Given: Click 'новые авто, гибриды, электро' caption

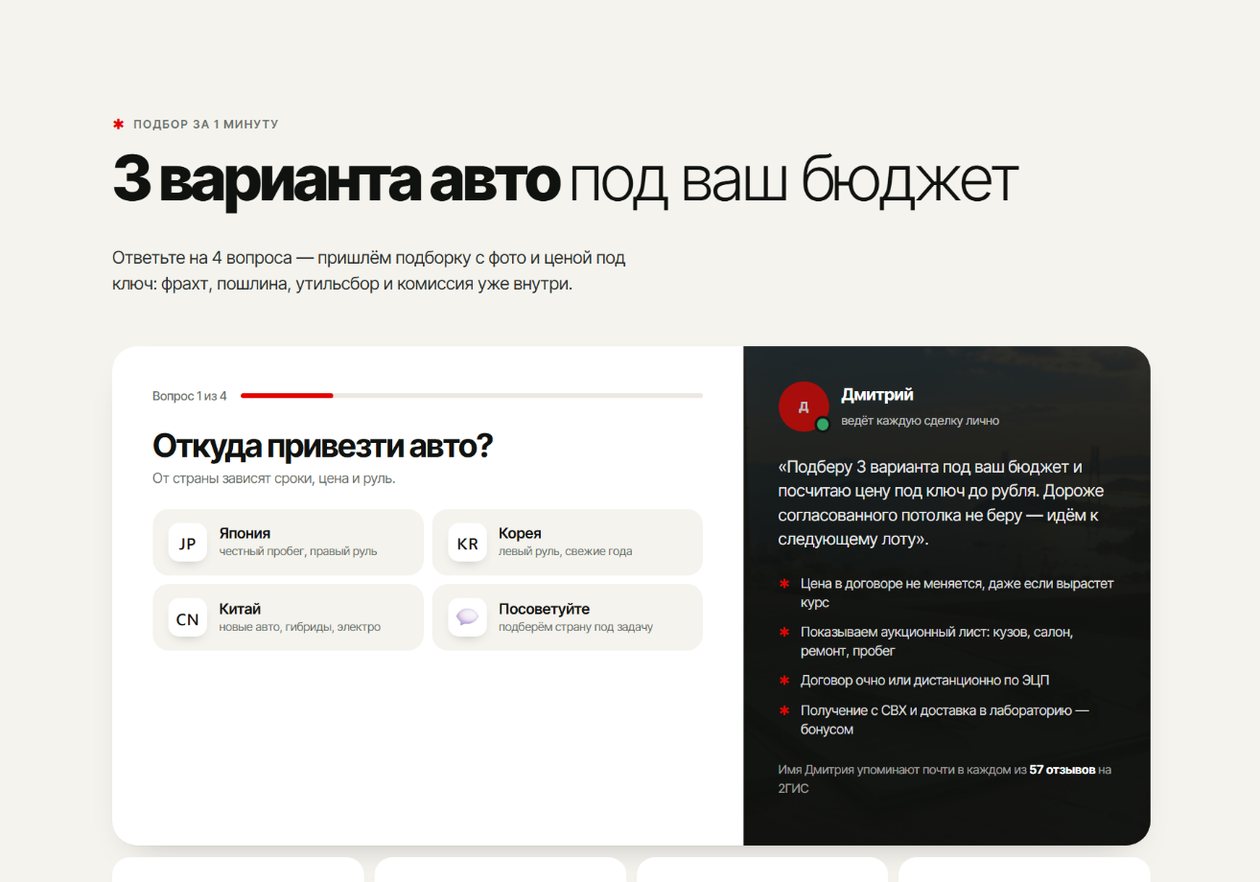Looking at the screenshot, I should click(300, 627).
